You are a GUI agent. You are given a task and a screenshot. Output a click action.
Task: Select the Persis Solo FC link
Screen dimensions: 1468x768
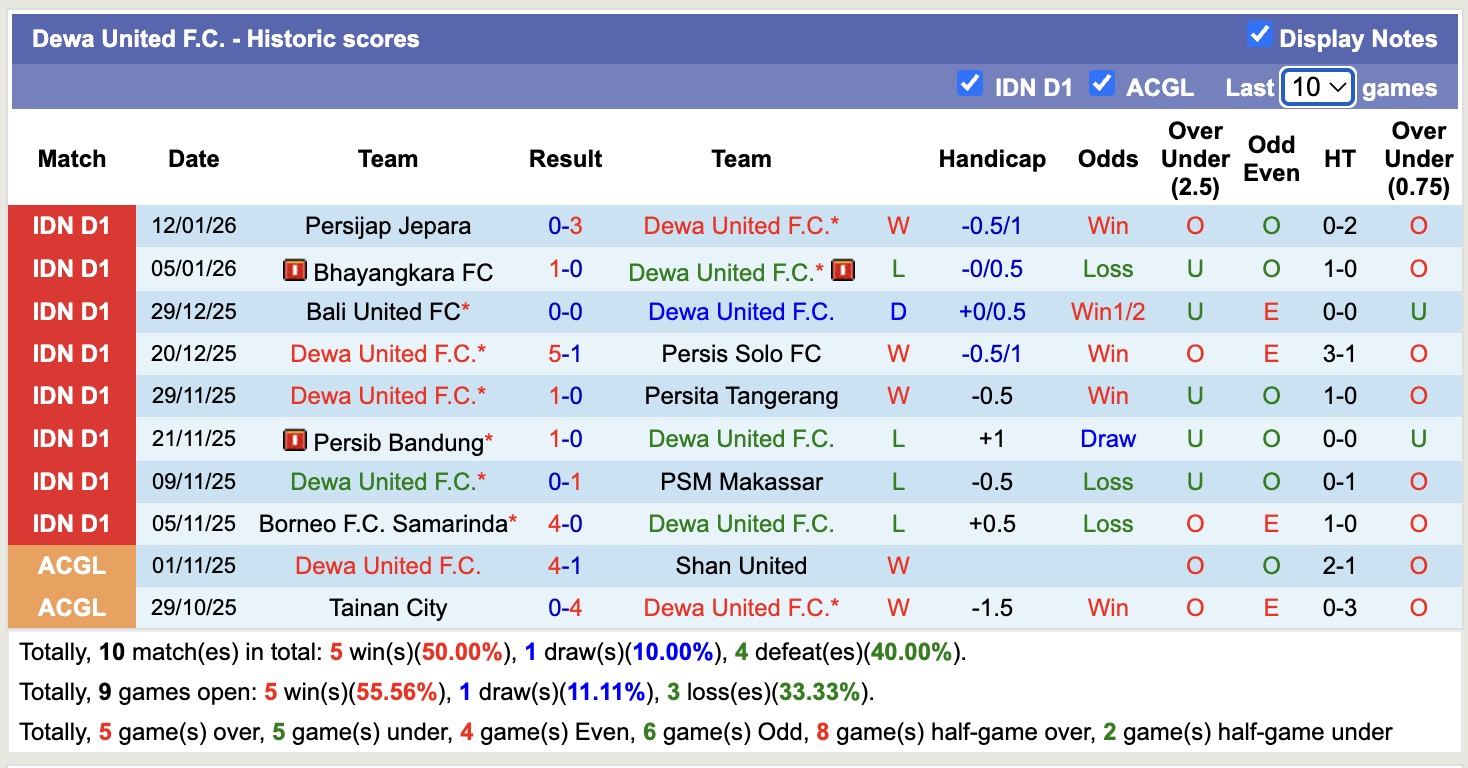(741, 353)
